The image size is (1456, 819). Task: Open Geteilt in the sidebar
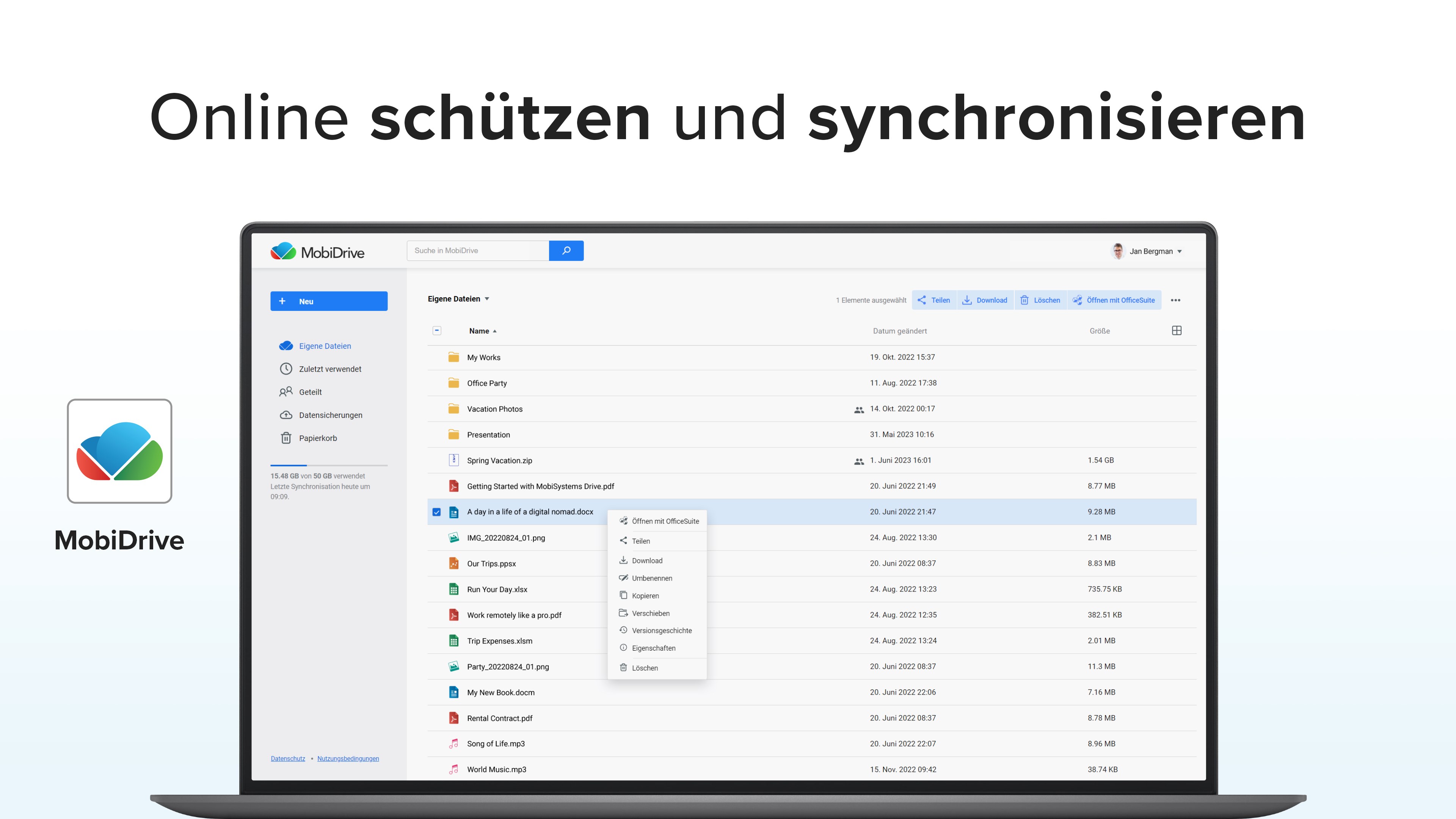click(301, 392)
